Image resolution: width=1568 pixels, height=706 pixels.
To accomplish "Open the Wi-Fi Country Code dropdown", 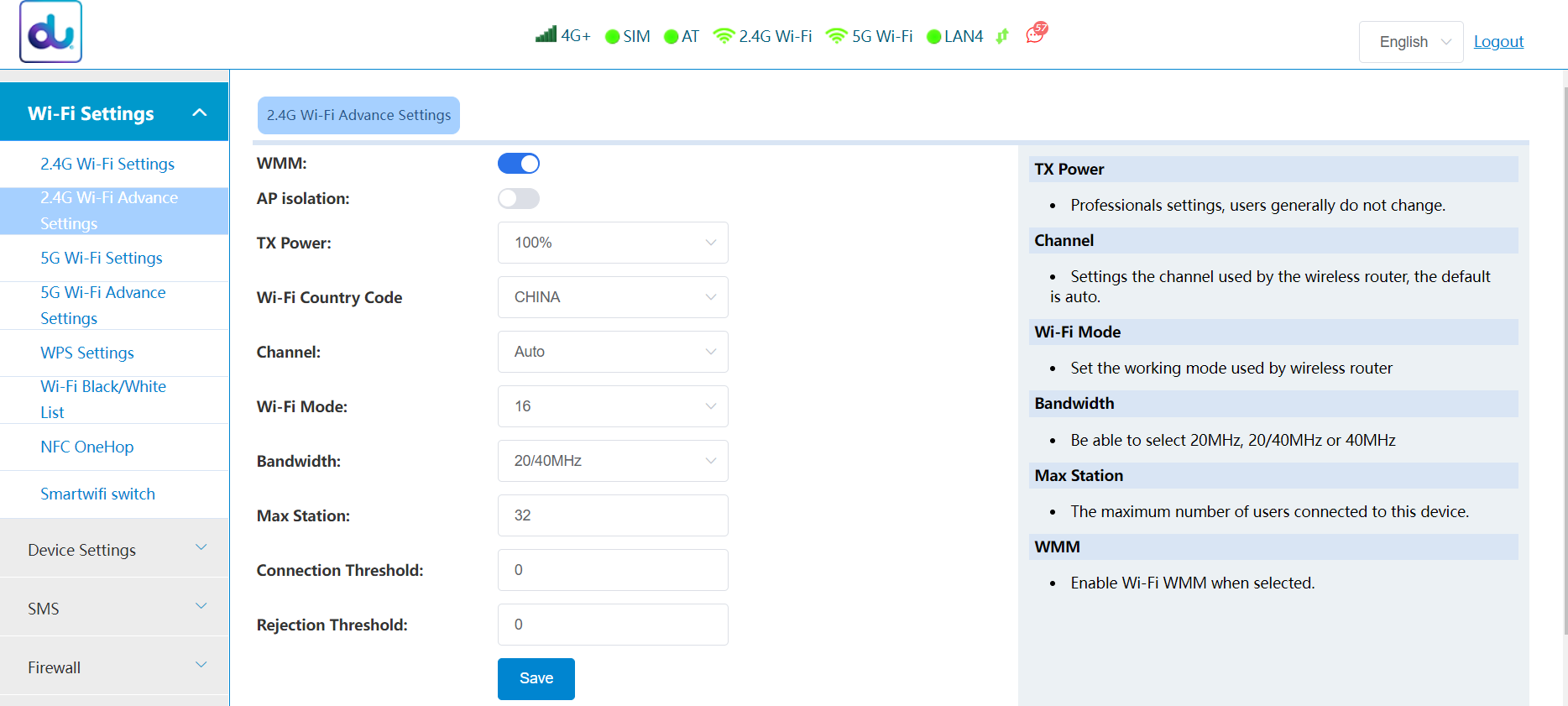I will (x=613, y=297).
